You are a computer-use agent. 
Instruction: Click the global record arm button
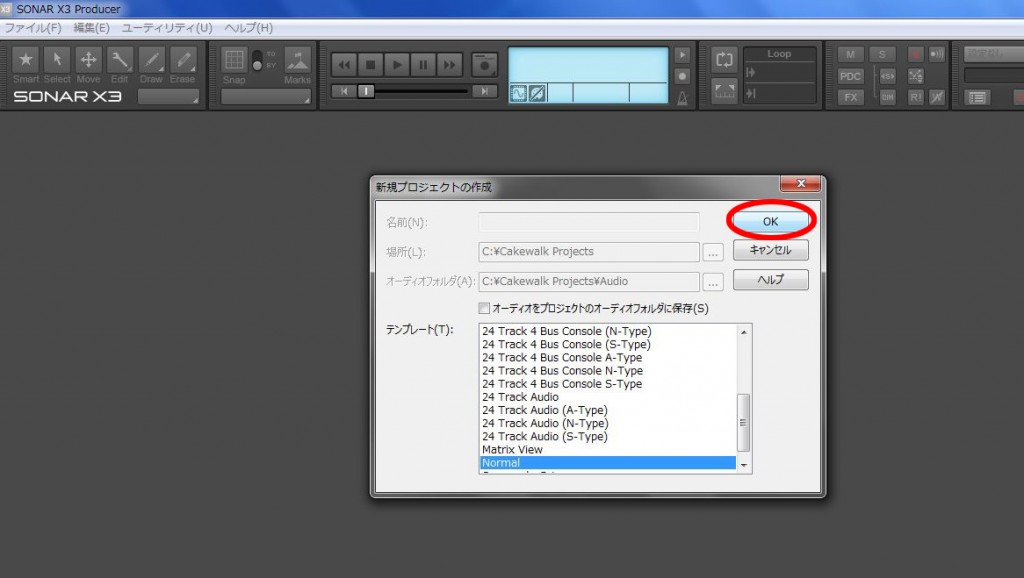coord(916,55)
